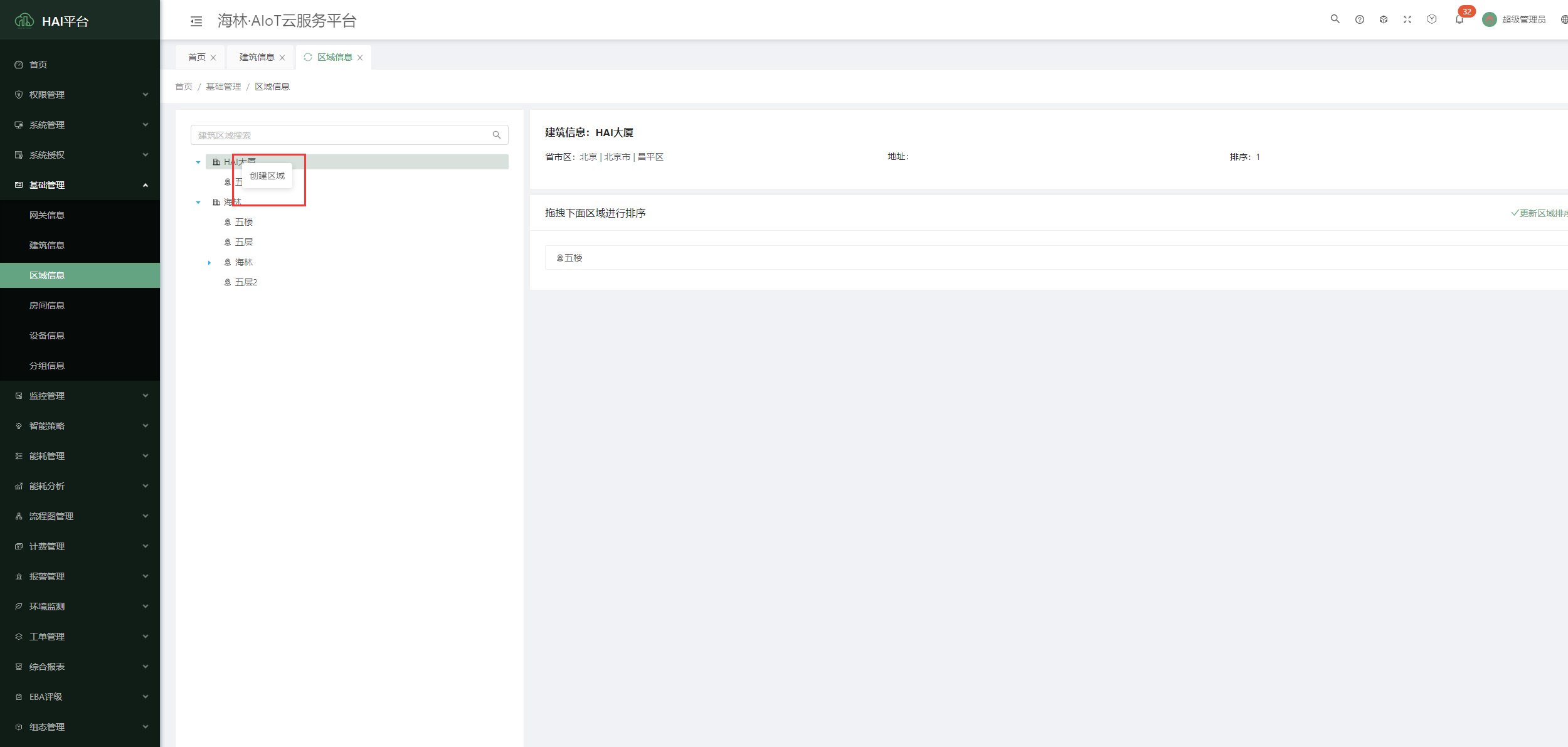Click the refresh icon on 区域信息 tab
The height and width of the screenshot is (747, 1568).
(308, 57)
